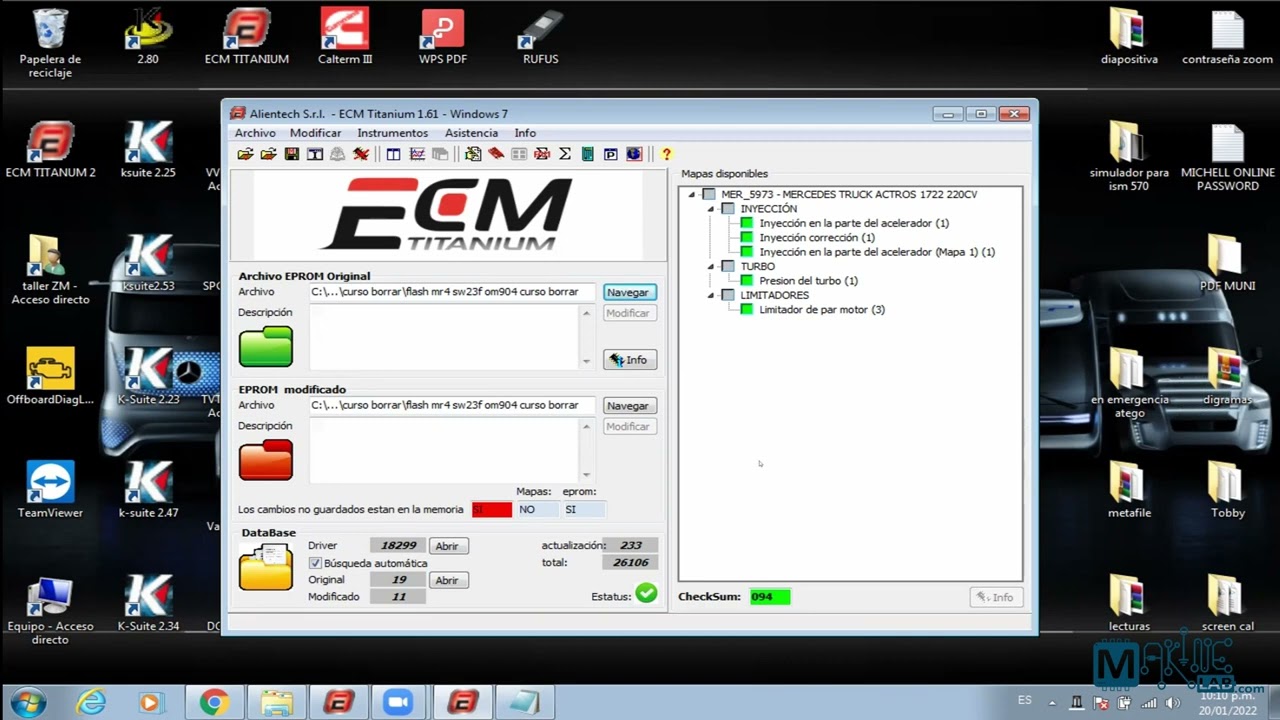The height and width of the screenshot is (720, 1280).
Task: Collapse the LIMITADORES tree branch
Action: click(x=711, y=295)
